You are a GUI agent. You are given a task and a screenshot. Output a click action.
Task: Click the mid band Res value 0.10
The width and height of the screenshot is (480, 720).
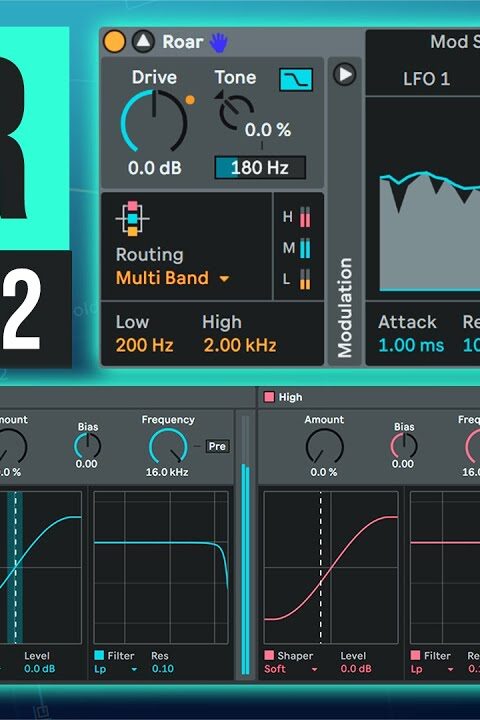click(x=163, y=669)
